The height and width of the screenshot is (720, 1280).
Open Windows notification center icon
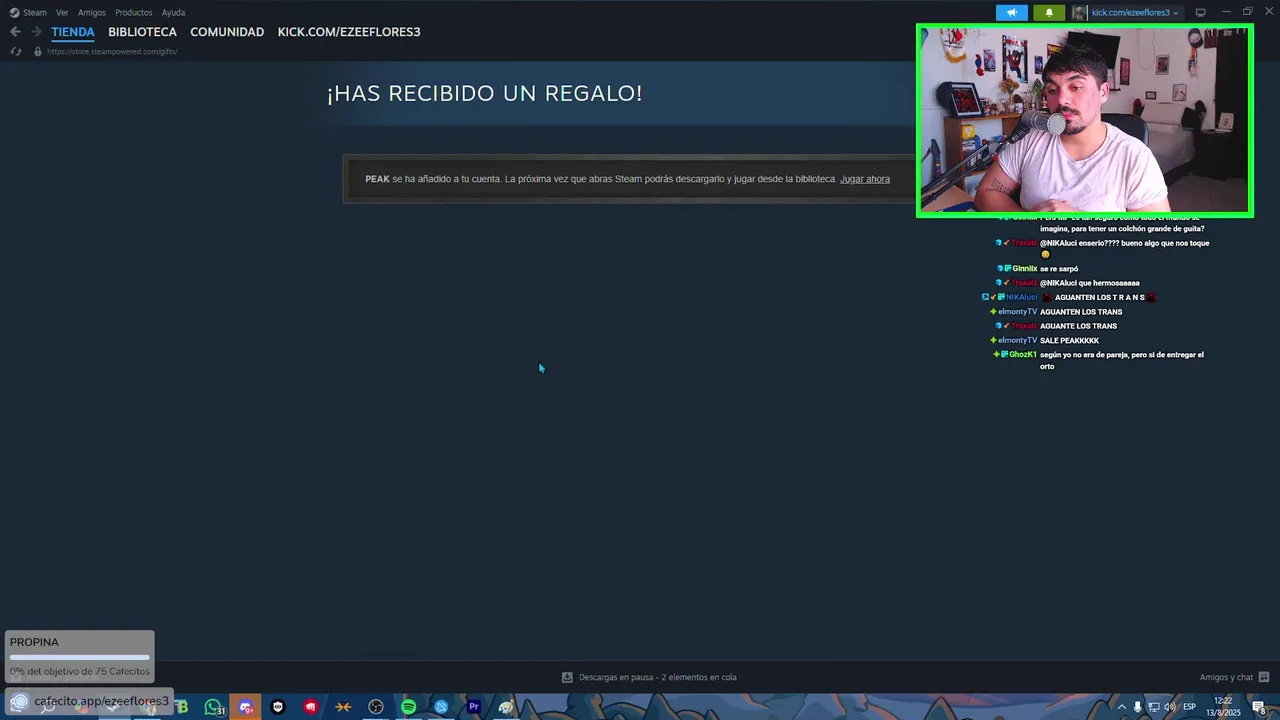click(1259, 707)
